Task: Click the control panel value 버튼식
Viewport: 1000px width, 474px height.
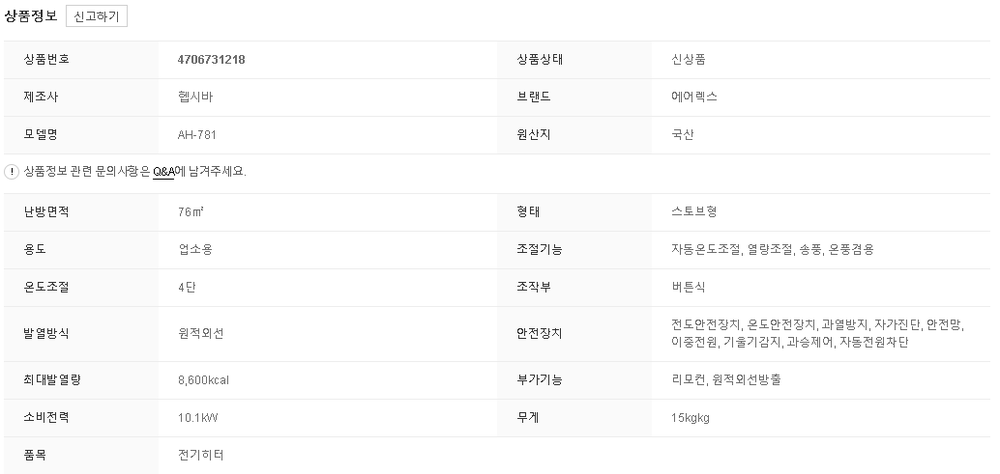Action: [690, 287]
